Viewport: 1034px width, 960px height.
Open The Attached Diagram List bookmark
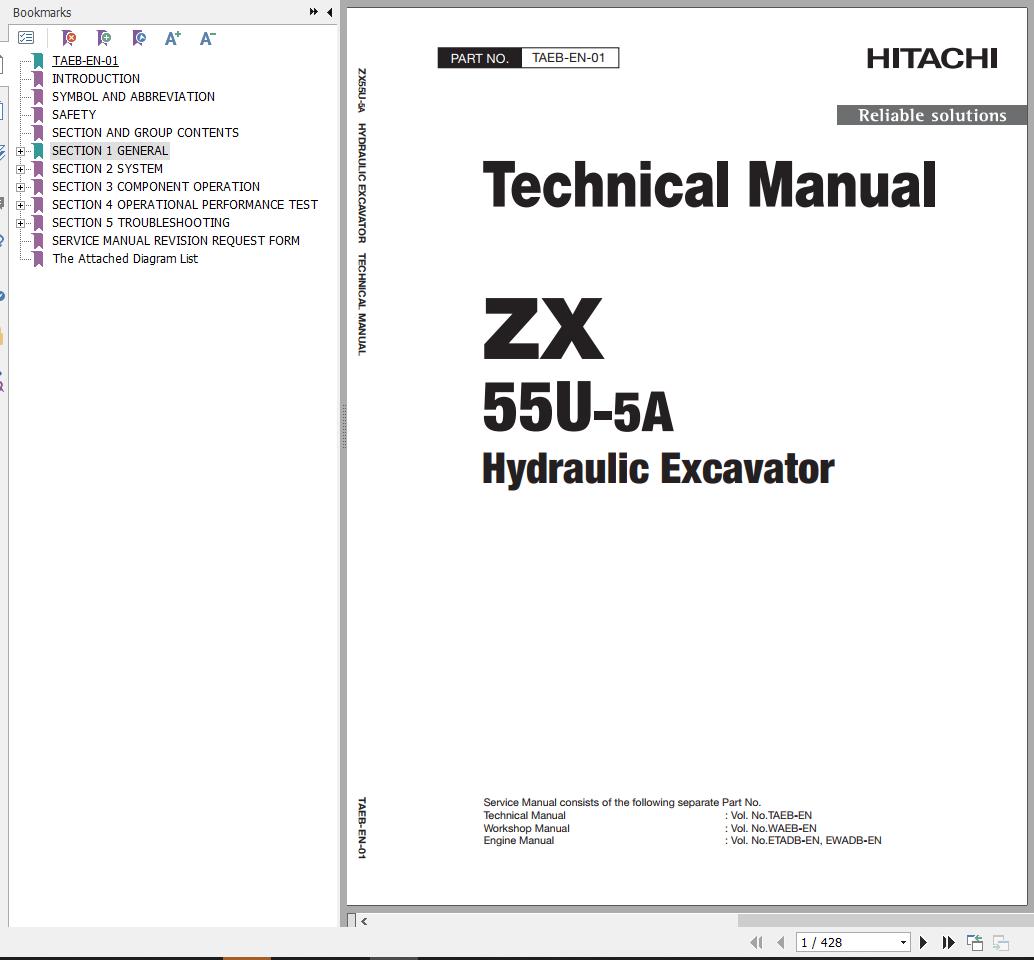click(125, 258)
